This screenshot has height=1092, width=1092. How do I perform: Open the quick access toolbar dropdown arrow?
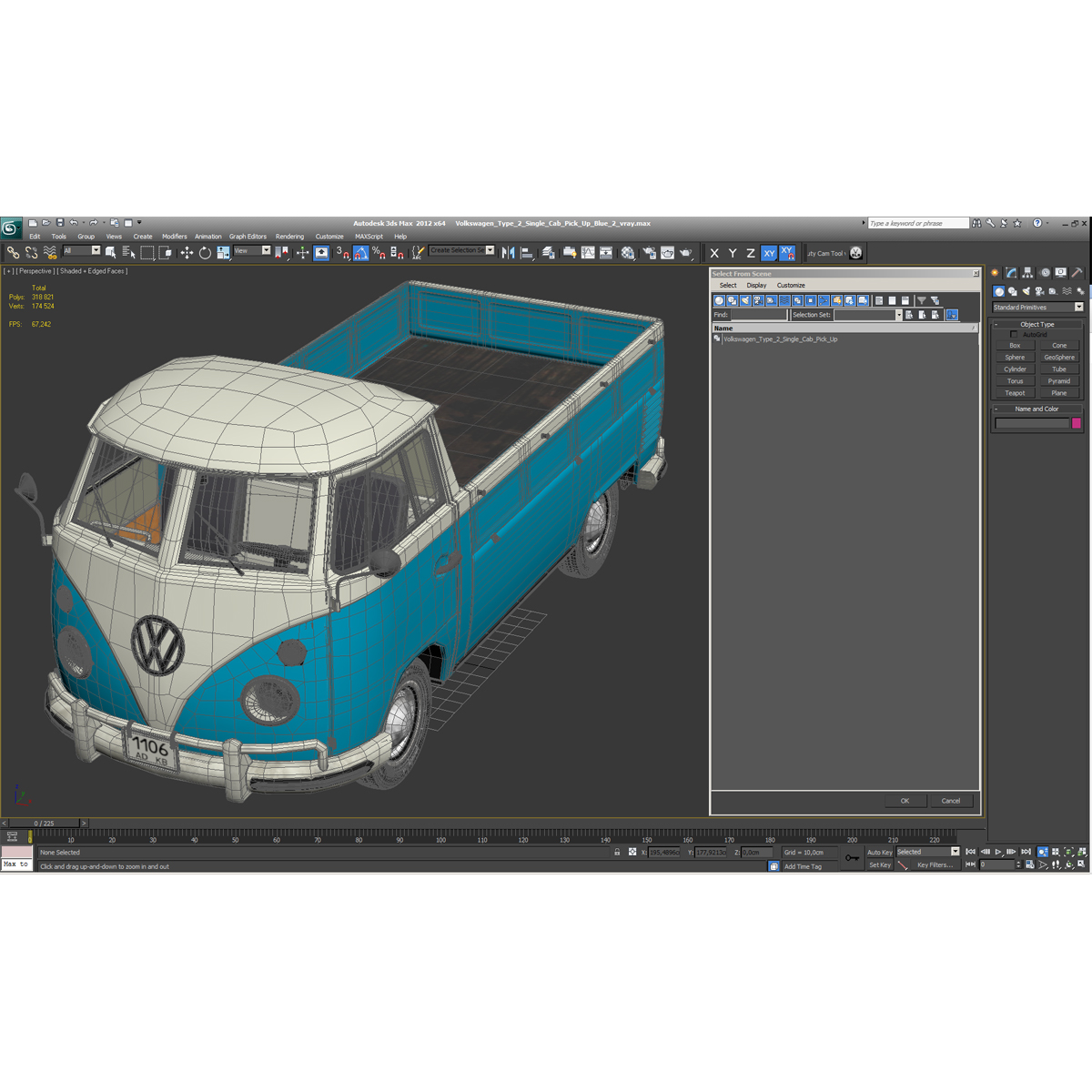click(x=139, y=222)
